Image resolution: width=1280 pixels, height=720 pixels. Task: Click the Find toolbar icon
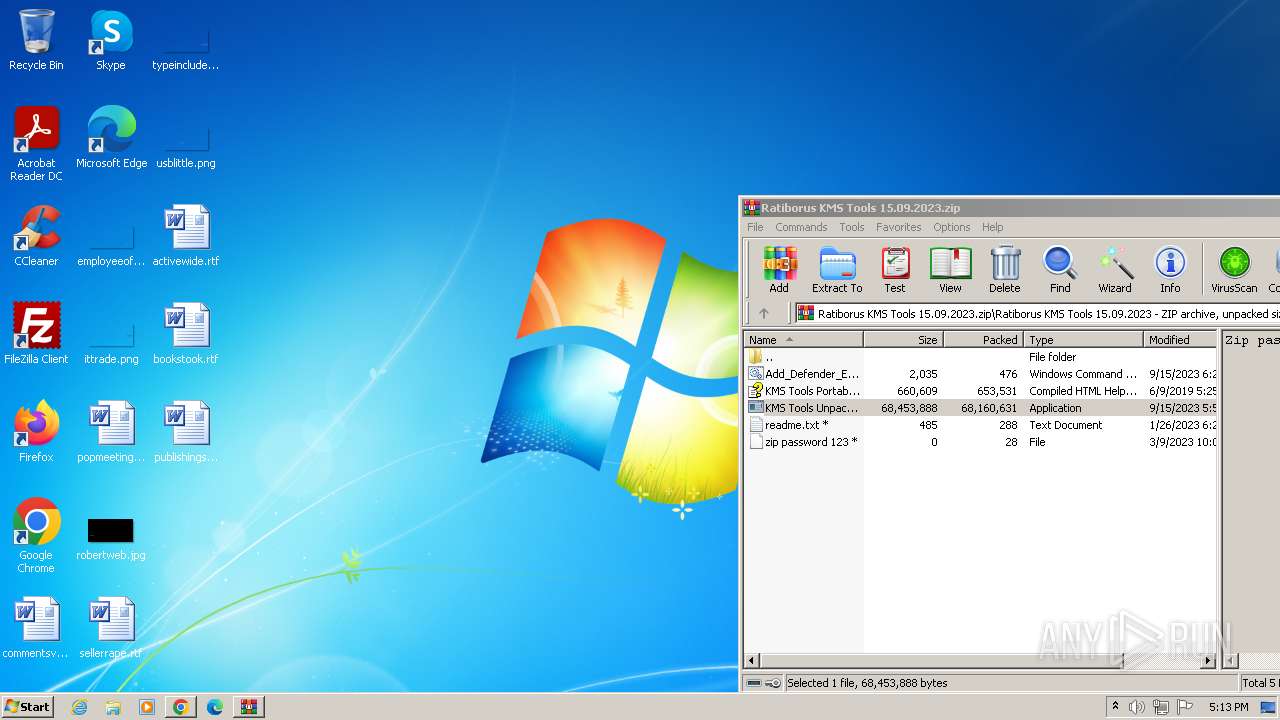pyautogui.click(x=1060, y=270)
